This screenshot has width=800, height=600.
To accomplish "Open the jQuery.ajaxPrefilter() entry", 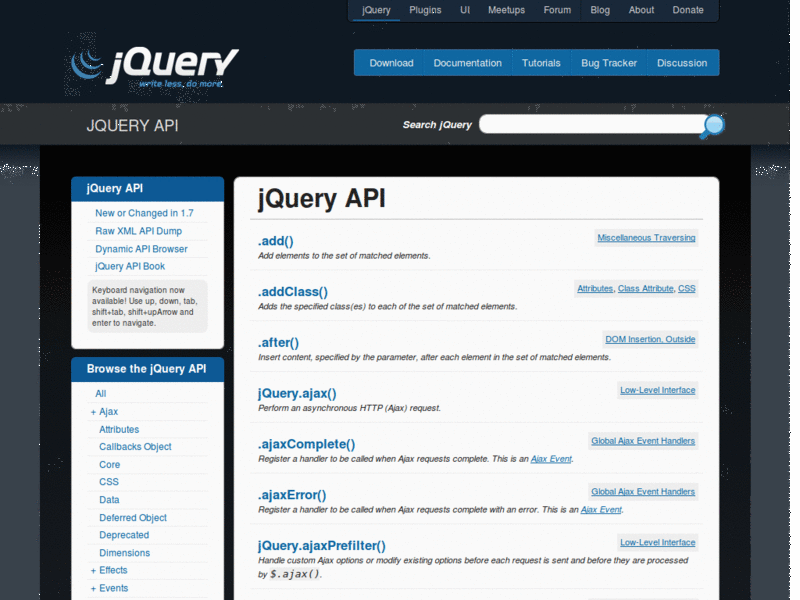I will click(321, 546).
